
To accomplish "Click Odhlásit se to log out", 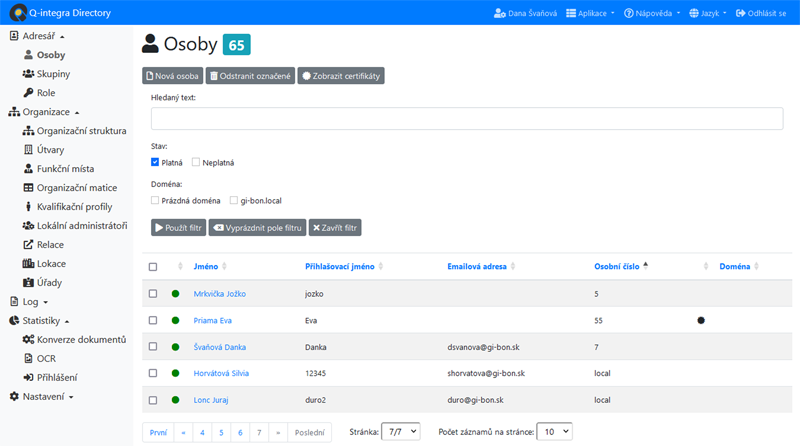I will point(761,13).
